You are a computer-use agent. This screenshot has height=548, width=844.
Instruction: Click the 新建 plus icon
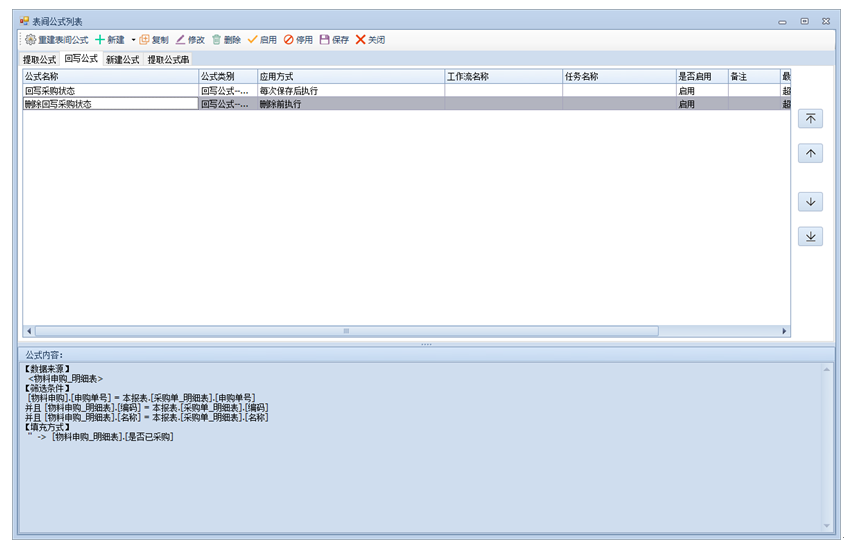(100, 40)
